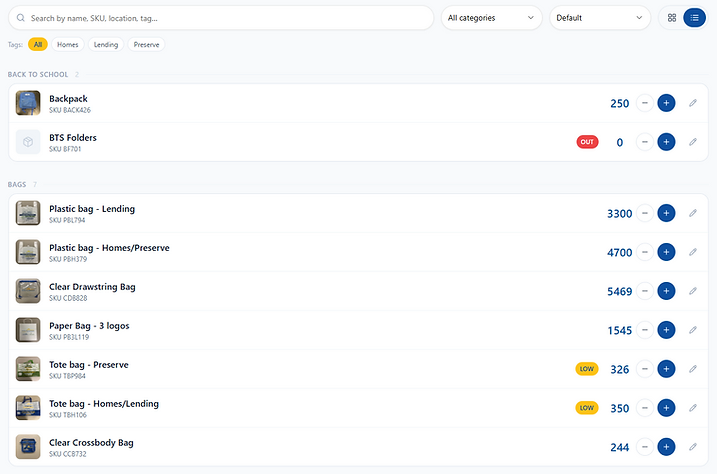Edit Paper Bag - 3 logos item
The height and width of the screenshot is (474, 717).
[693, 330]
